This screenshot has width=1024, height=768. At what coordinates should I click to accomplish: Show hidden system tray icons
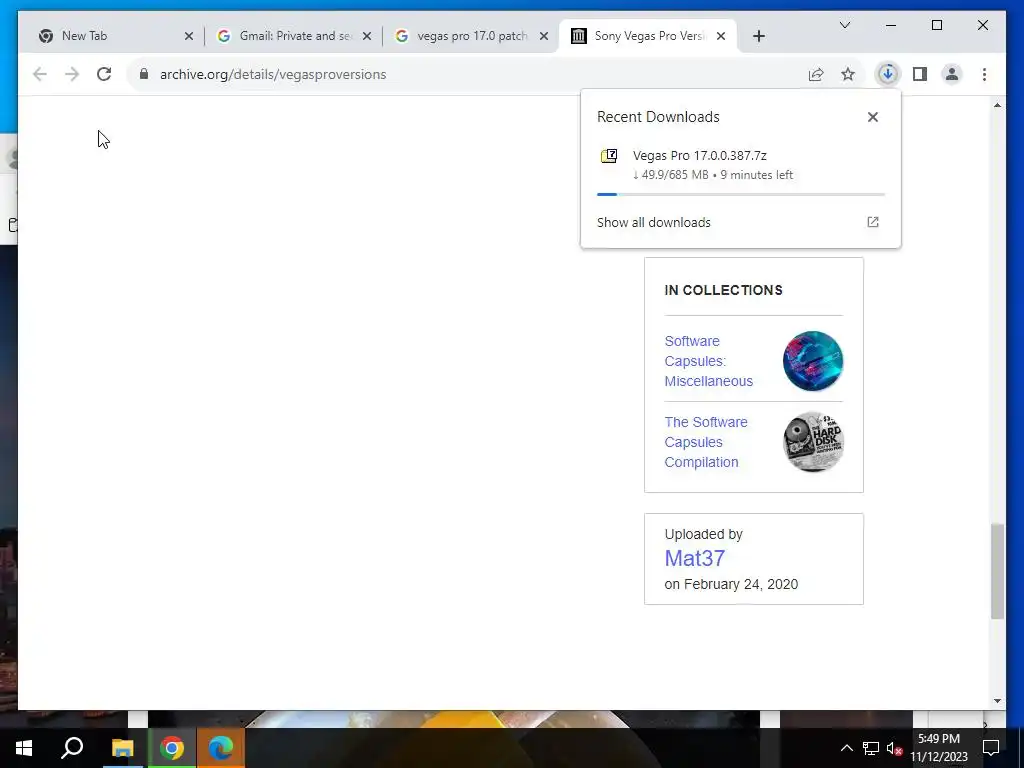(846, 748)
